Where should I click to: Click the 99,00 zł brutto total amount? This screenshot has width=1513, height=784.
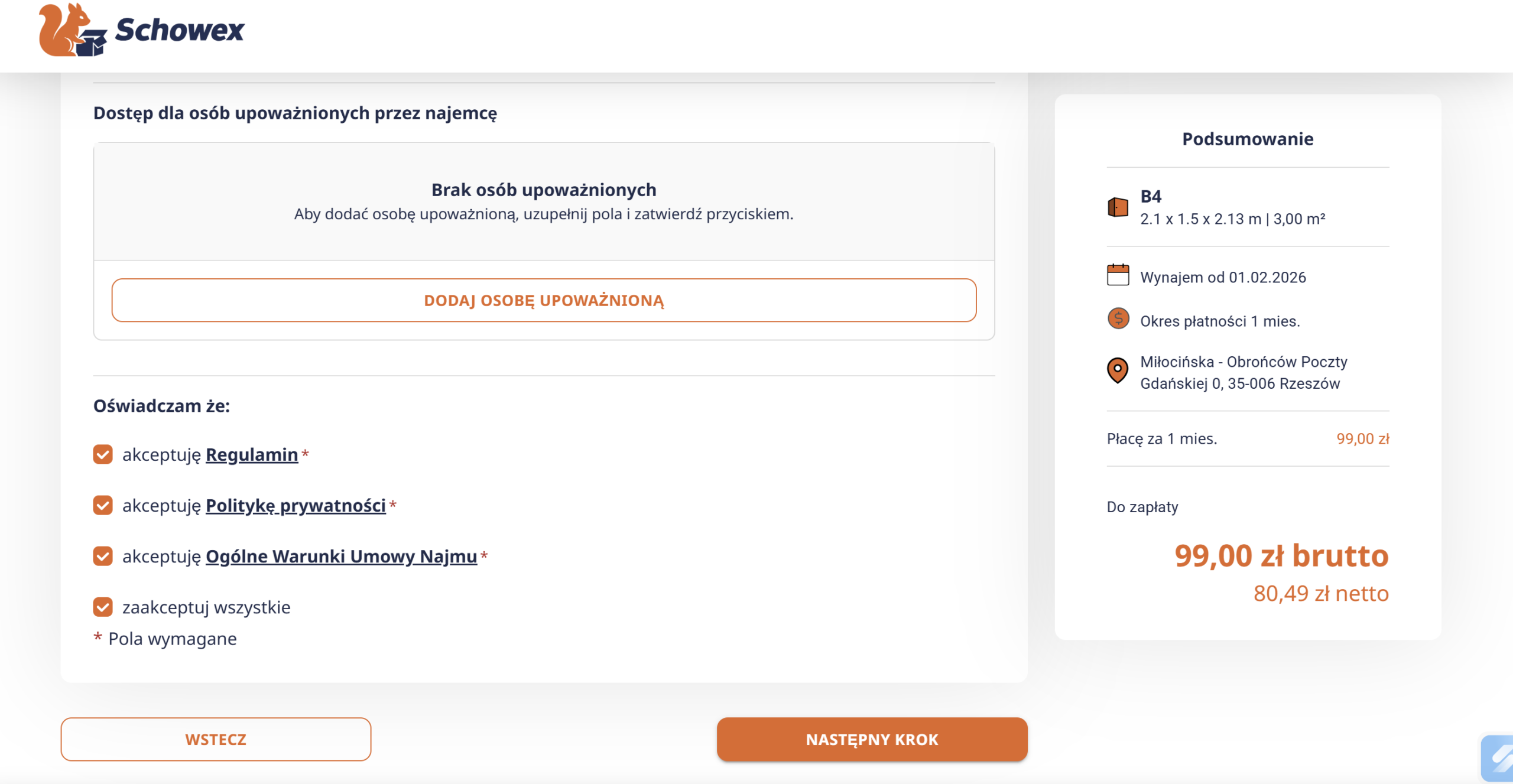pos(1281,556)
